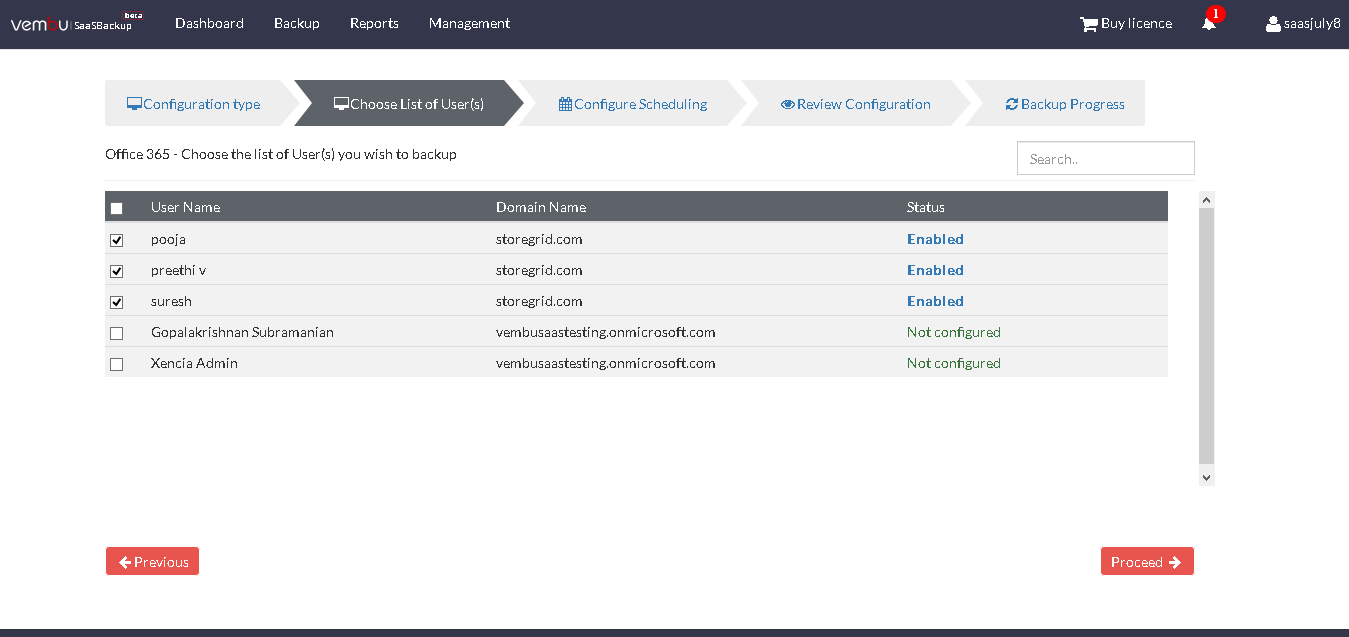1349x637 pixels.
Task: Click domain storegrid.com in pooja row
Action: pos(539,239)
